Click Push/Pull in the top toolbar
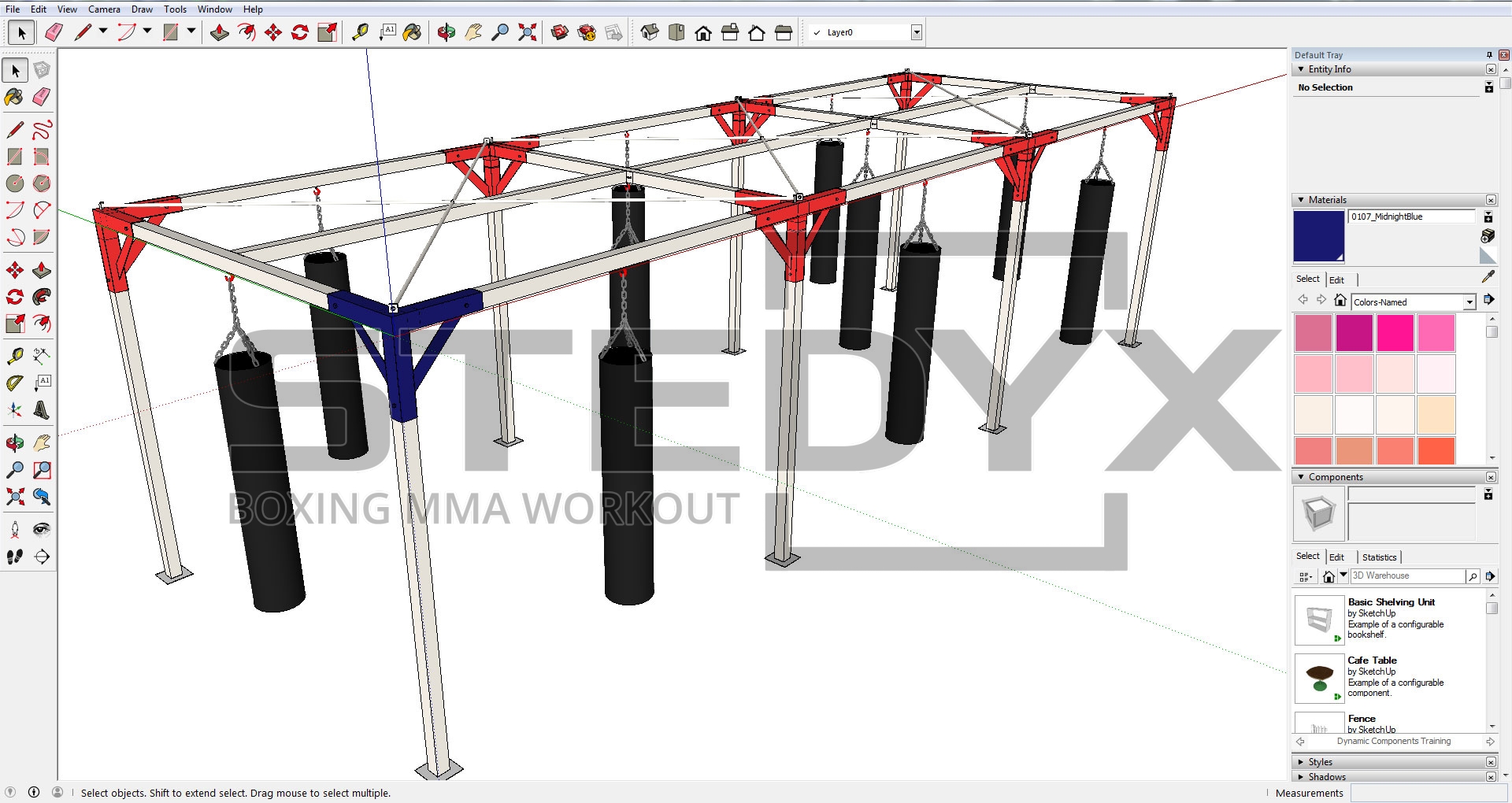 (x=220, y=32)
